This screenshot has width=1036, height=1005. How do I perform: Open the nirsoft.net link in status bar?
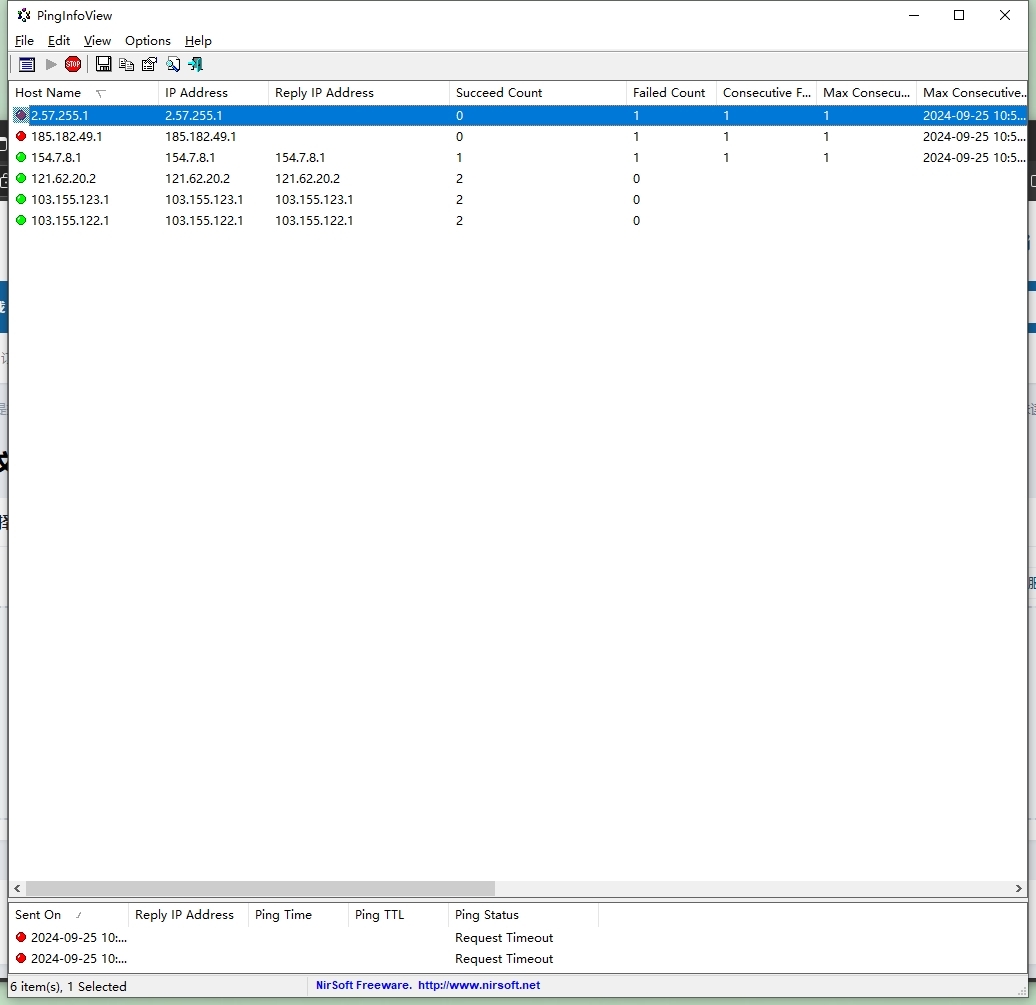click(x=478, y=986)
